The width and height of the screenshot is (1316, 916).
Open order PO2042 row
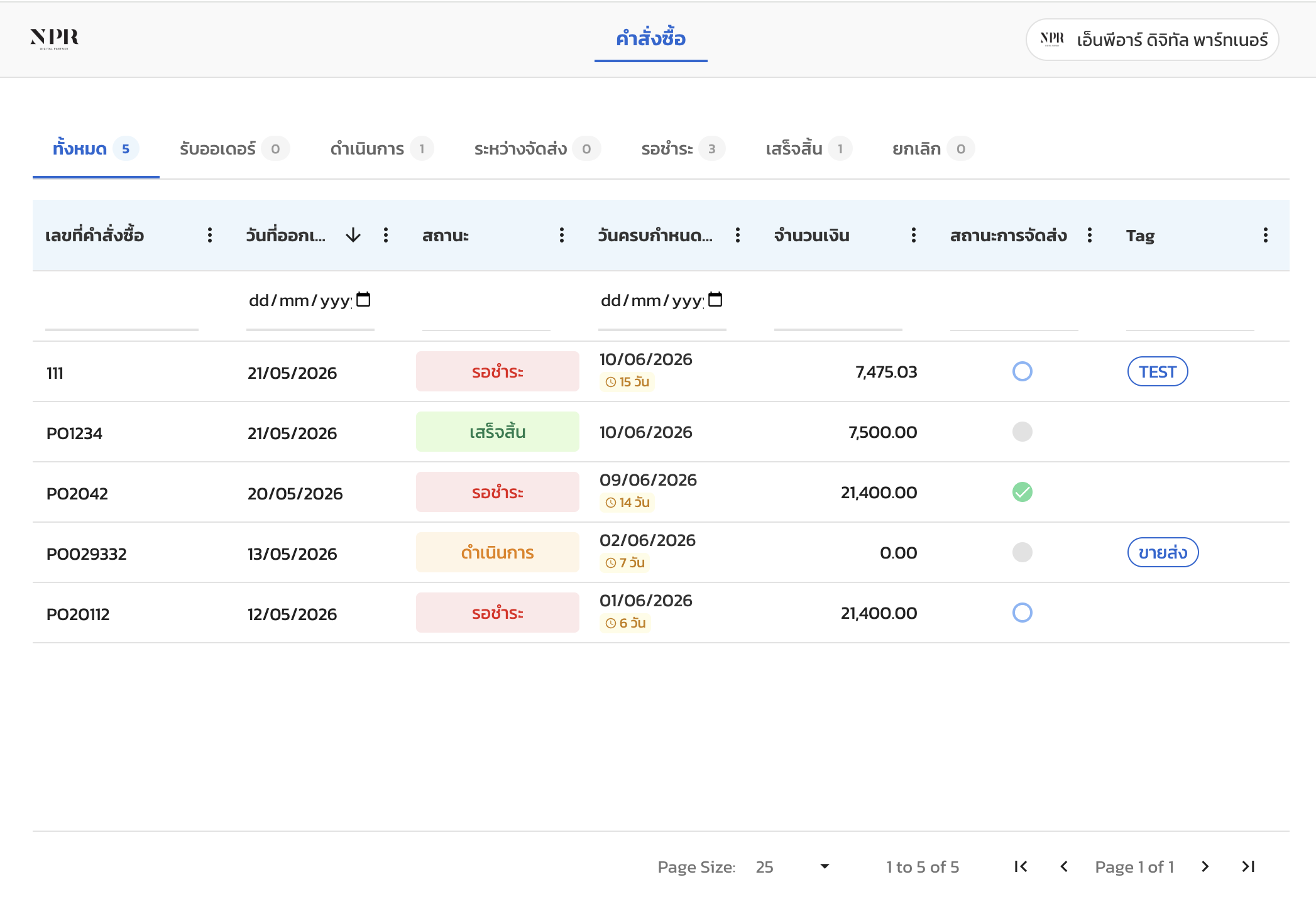coord(661,493)
